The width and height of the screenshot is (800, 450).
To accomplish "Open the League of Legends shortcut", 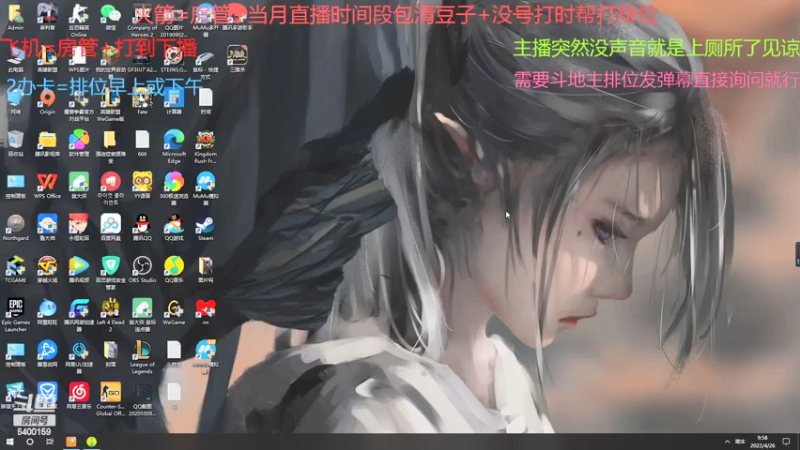I will (x=142, y=356).
